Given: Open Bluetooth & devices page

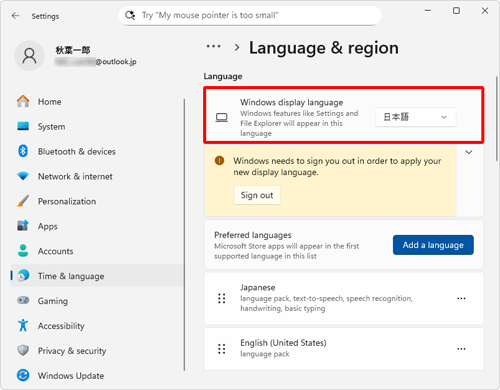Looking at the screenshot, I should (97, 151).
